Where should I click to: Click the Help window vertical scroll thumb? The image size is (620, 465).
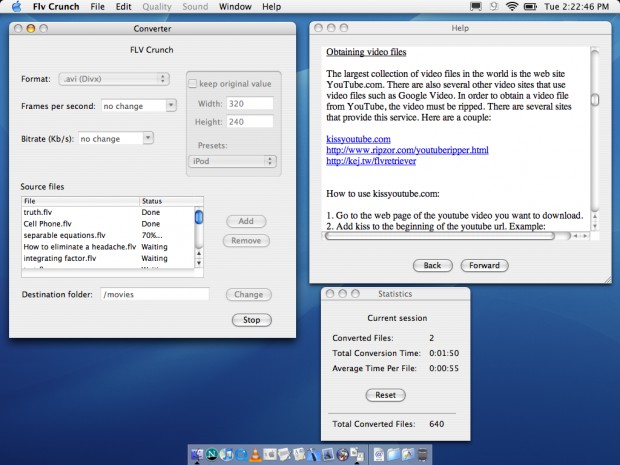[595, 99]
